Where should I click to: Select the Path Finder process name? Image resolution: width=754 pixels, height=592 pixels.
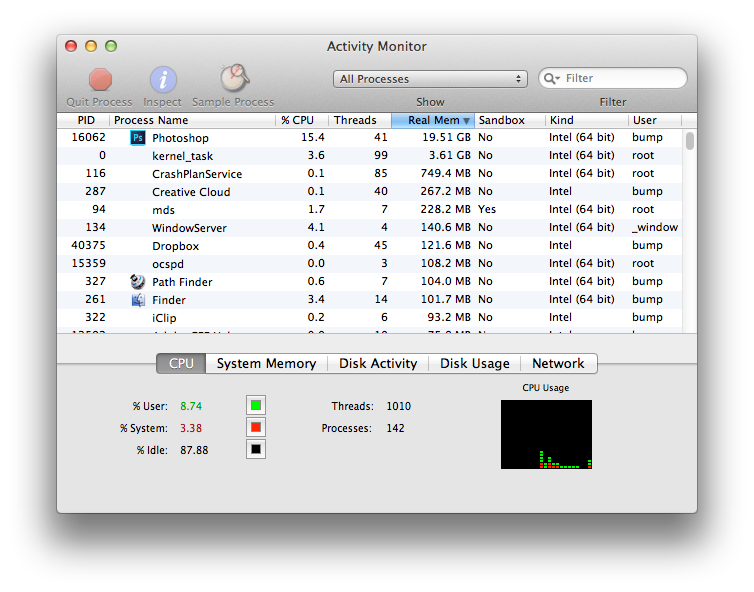[182, 282]
